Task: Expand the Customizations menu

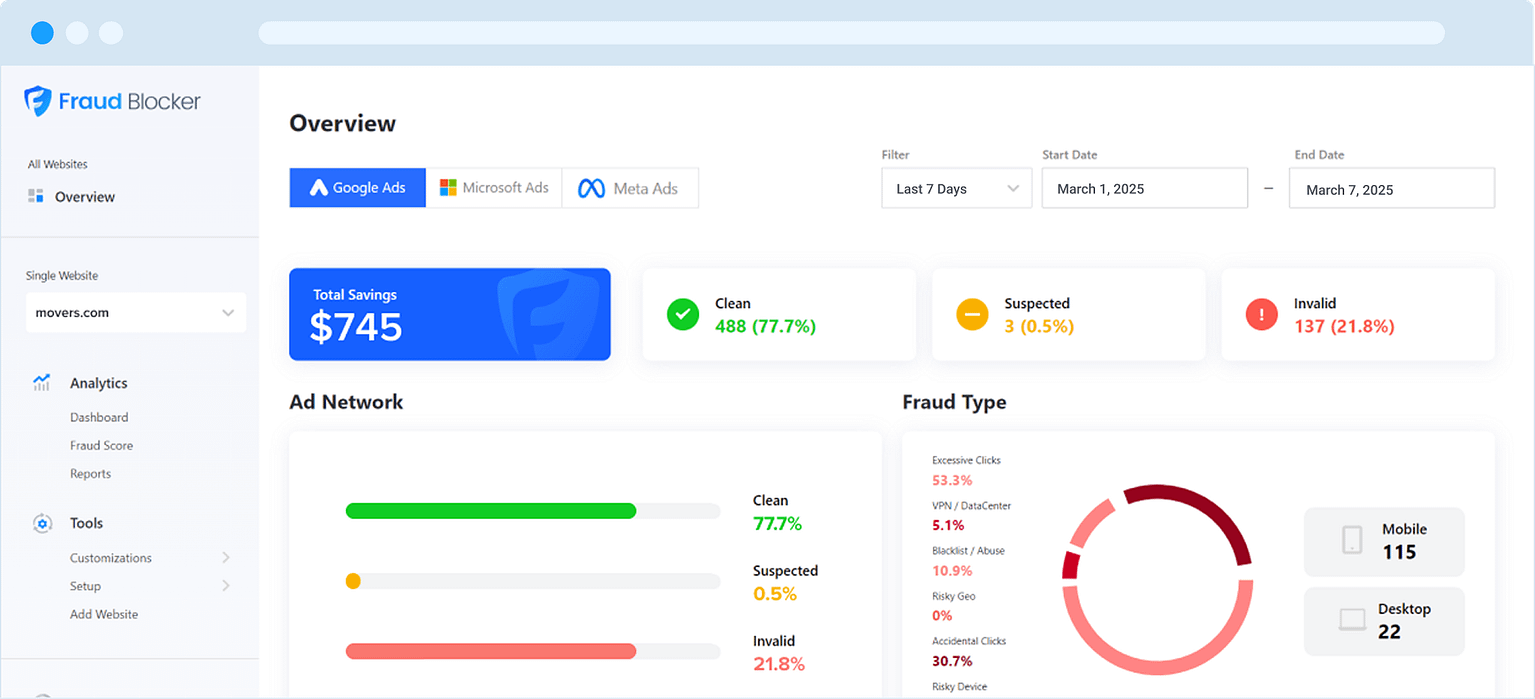Action: (111, 558)
